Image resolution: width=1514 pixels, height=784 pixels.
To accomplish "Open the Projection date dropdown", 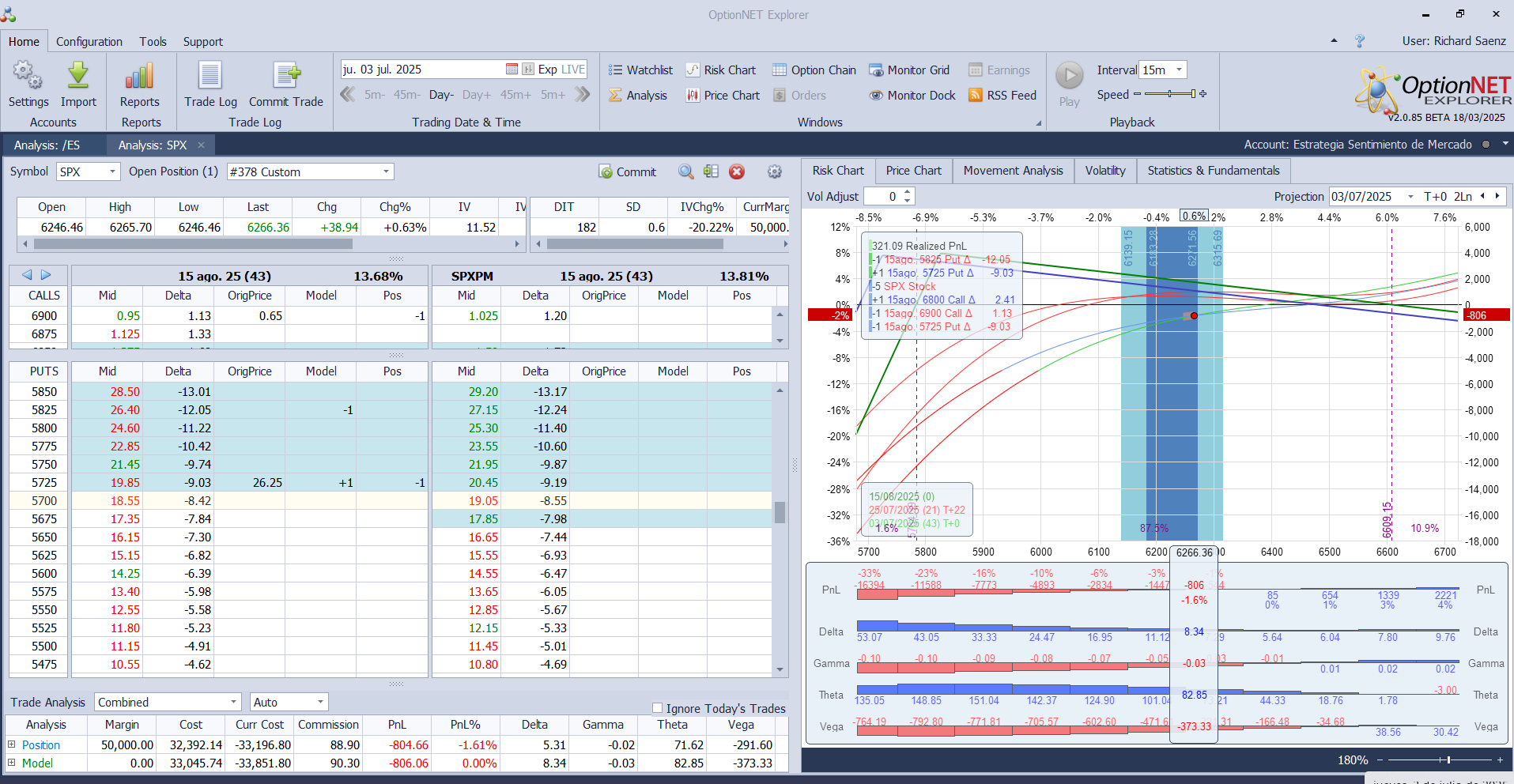I will pos(1410,196).
